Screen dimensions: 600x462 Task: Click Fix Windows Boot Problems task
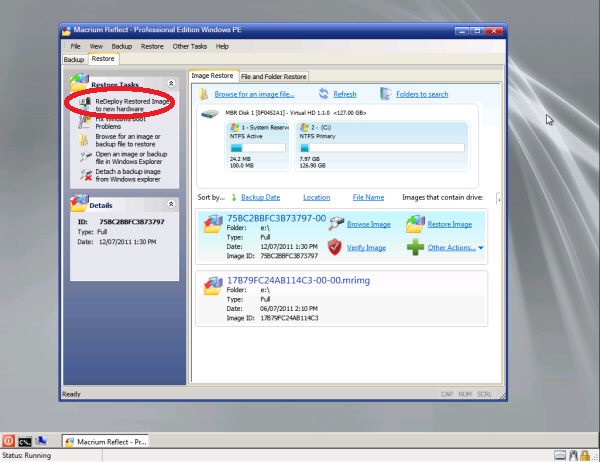tap(120, 122)
